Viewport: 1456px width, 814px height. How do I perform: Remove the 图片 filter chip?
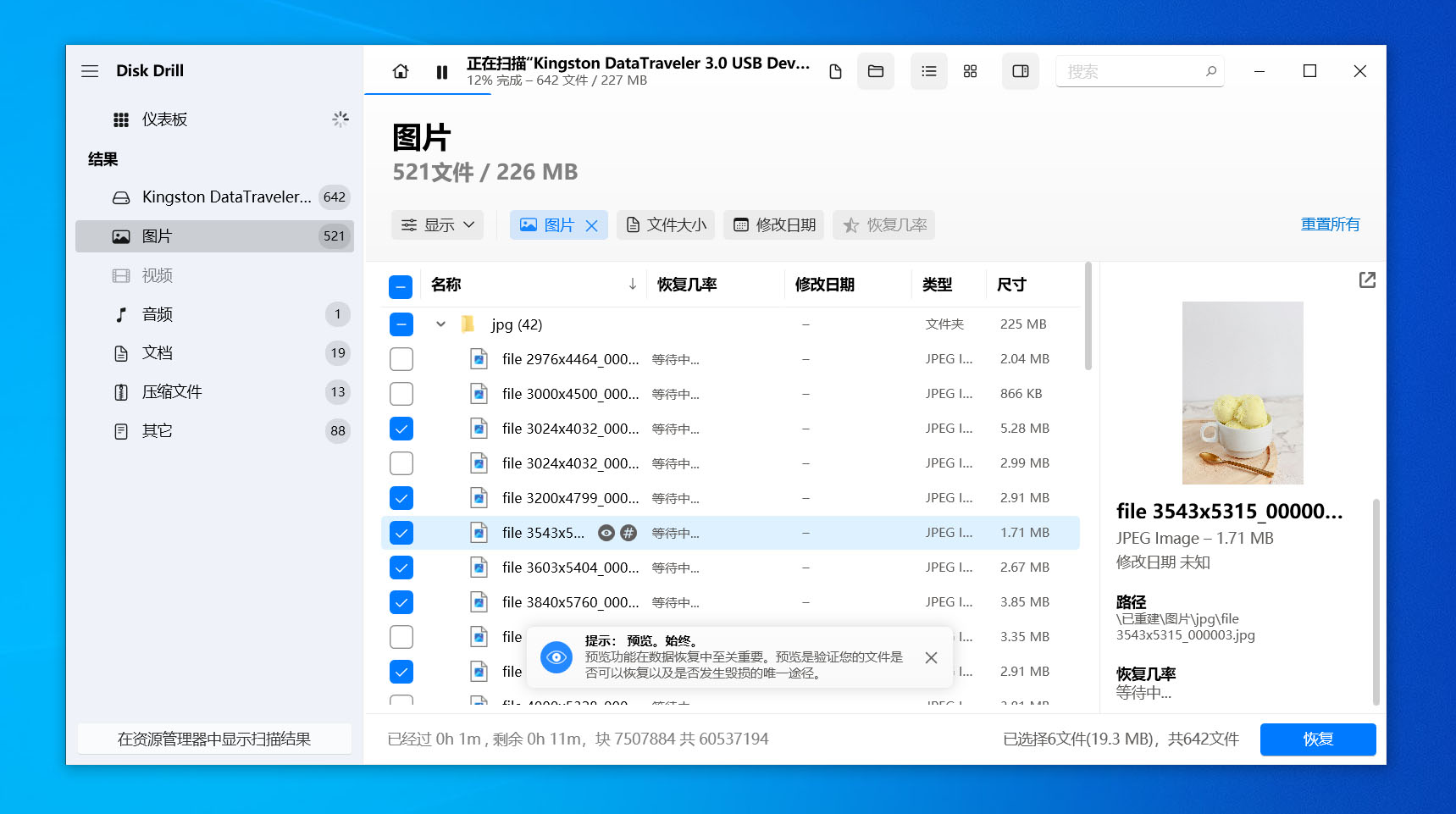[x=592, y=225]
